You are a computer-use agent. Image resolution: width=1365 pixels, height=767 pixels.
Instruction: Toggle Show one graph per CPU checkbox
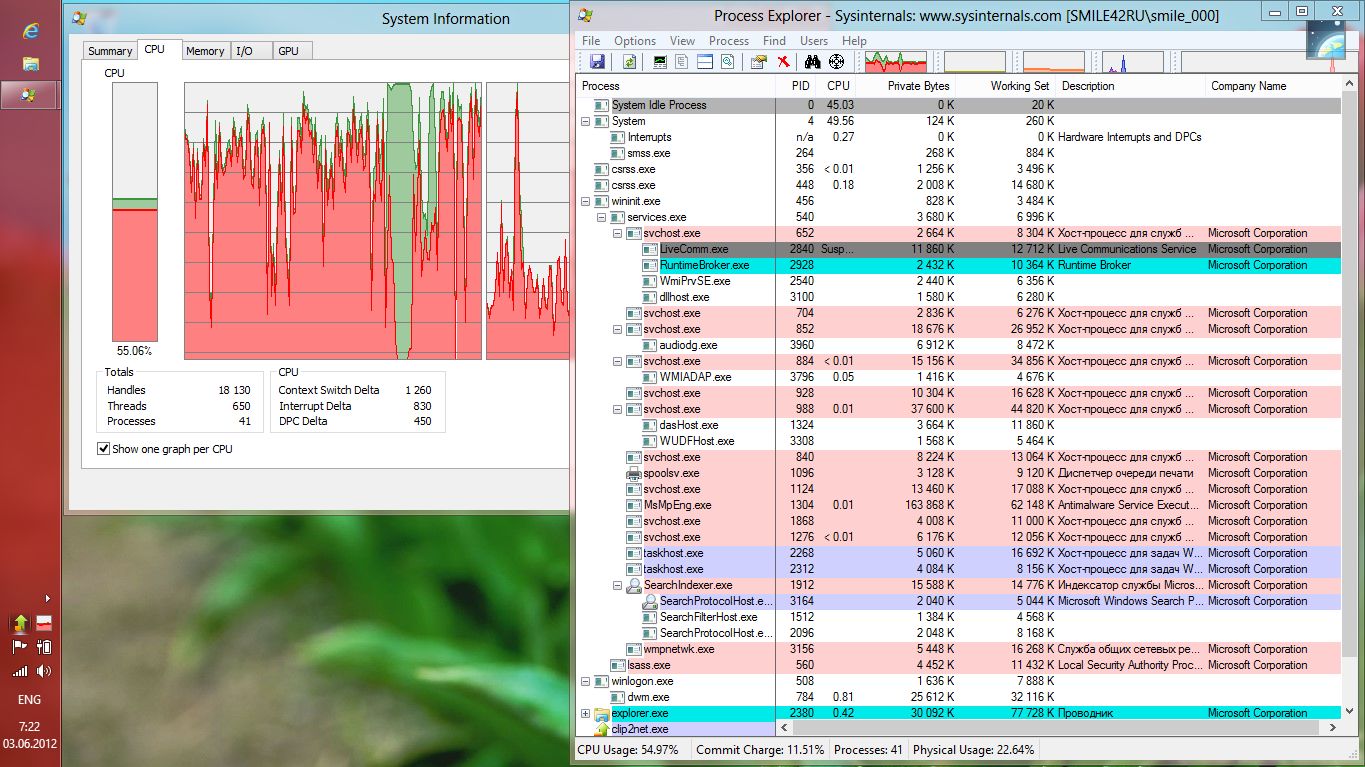point(104,449)
